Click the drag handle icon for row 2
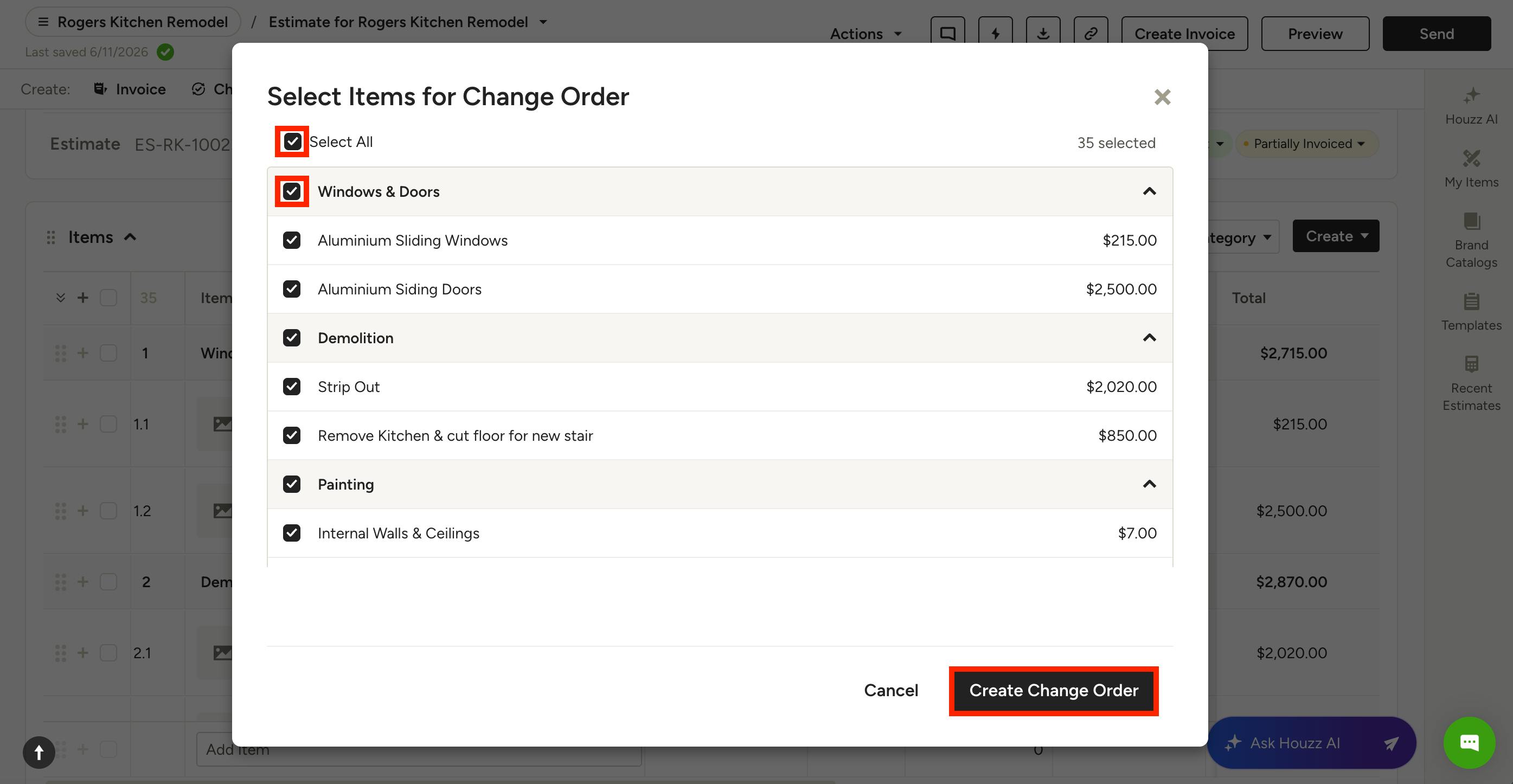This screenshot has height=784, width=1513. (x=60, y=582)
